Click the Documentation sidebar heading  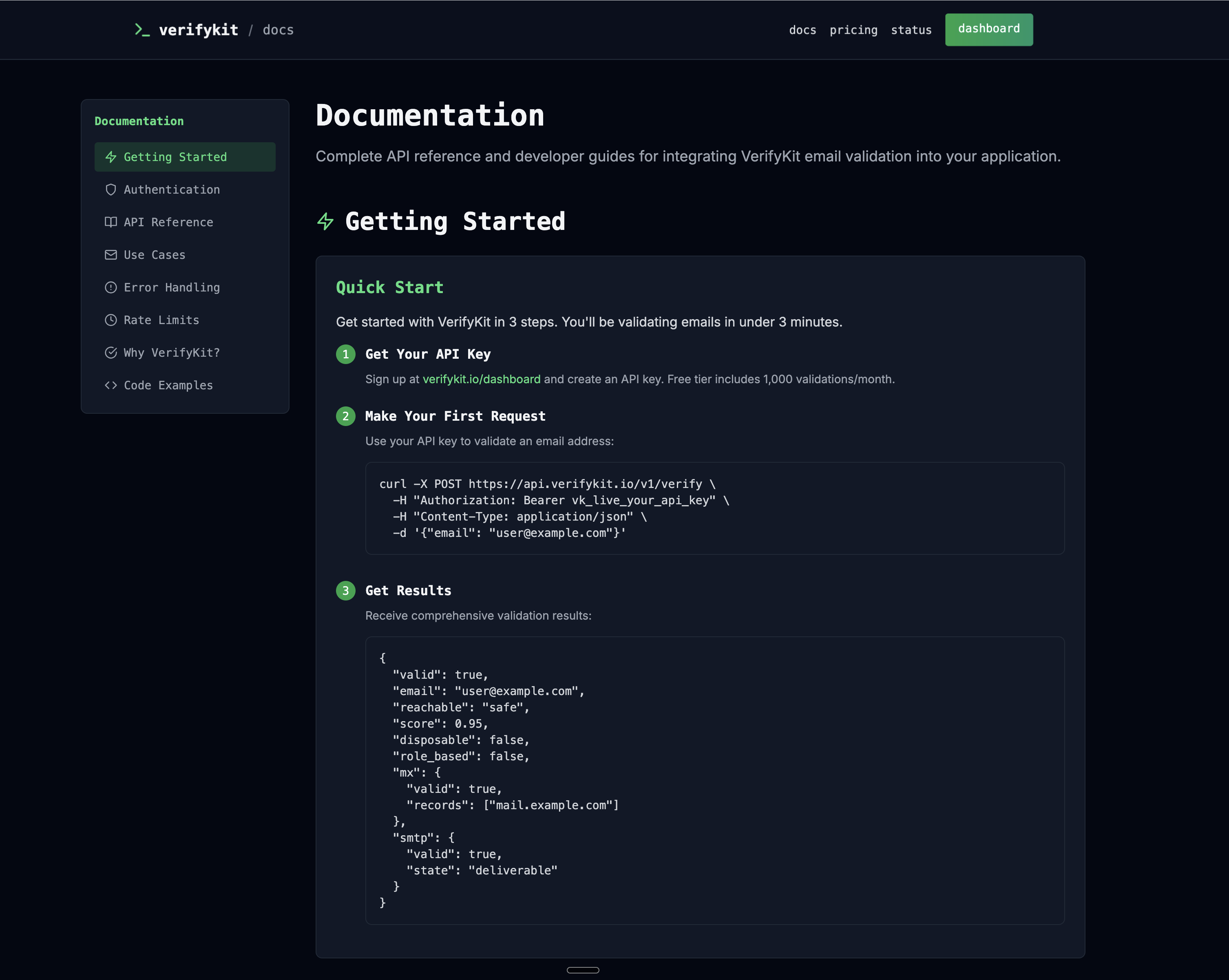[139, 120]
